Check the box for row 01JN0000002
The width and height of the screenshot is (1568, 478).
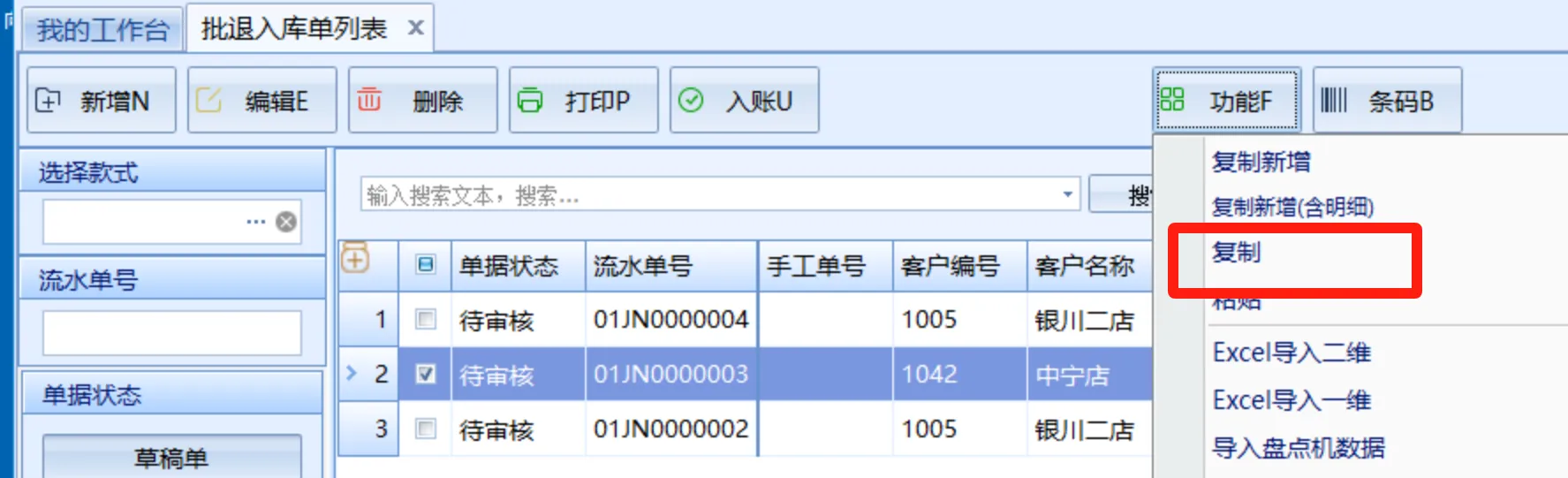426,429
